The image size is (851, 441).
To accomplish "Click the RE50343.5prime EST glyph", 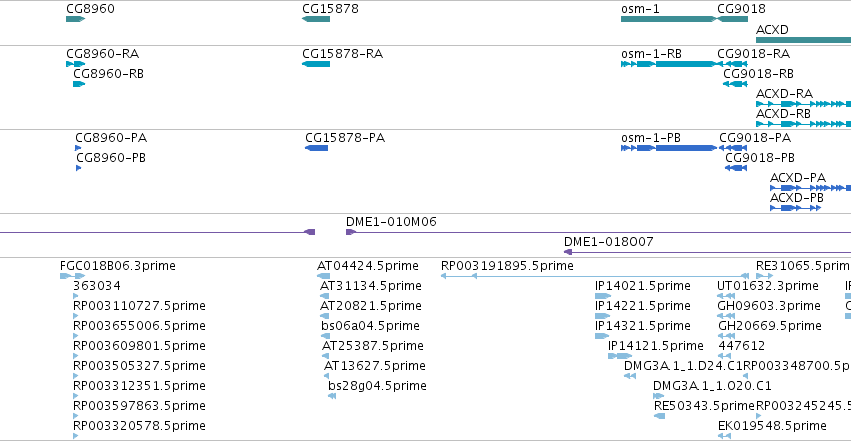I will [659, 417].
